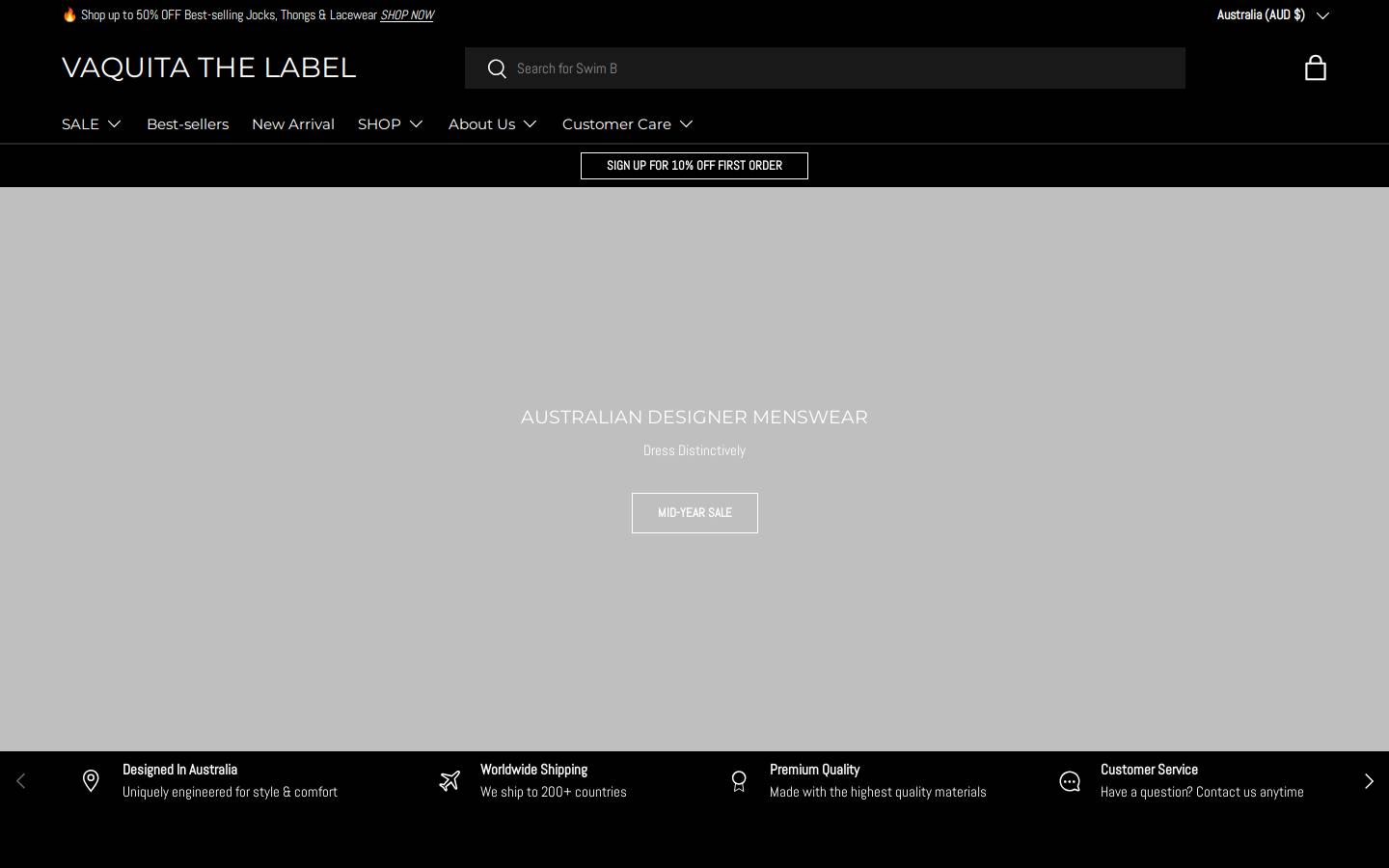Expand the SALE menu
Image resolution: width=1389 pixels, height=868 pixels.
pyautogui.click(x=92, y=124)
